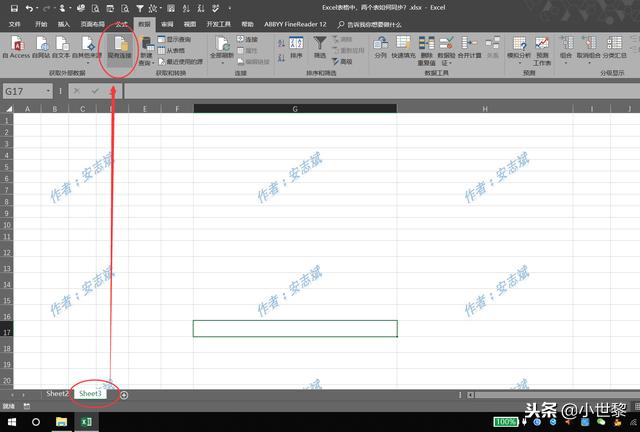Open the Name Box dropdown arrow
Screen dimensions: 640x432
click(48, 91)
